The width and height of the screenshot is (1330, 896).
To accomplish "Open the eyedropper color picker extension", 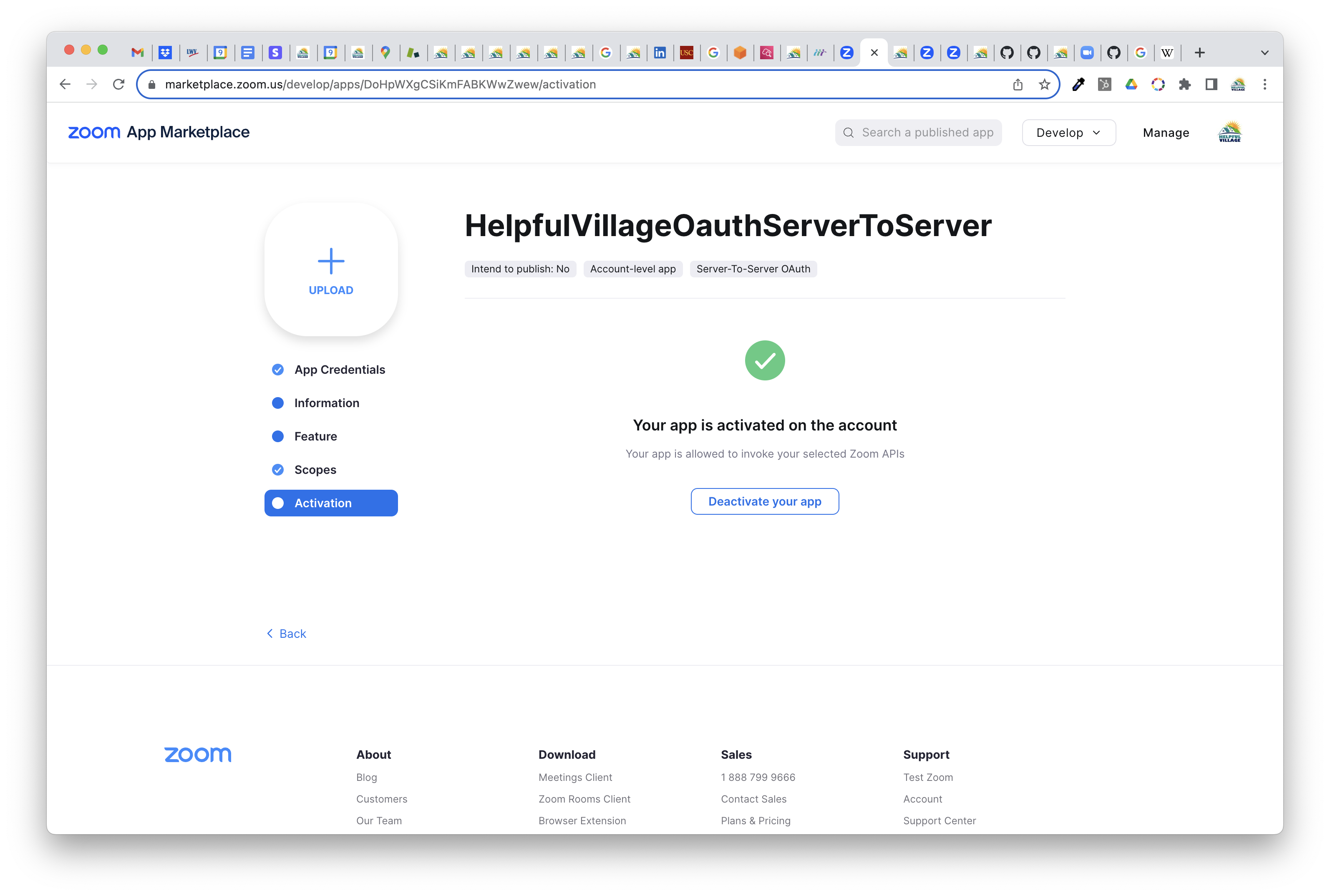I will click(1078, 85).
